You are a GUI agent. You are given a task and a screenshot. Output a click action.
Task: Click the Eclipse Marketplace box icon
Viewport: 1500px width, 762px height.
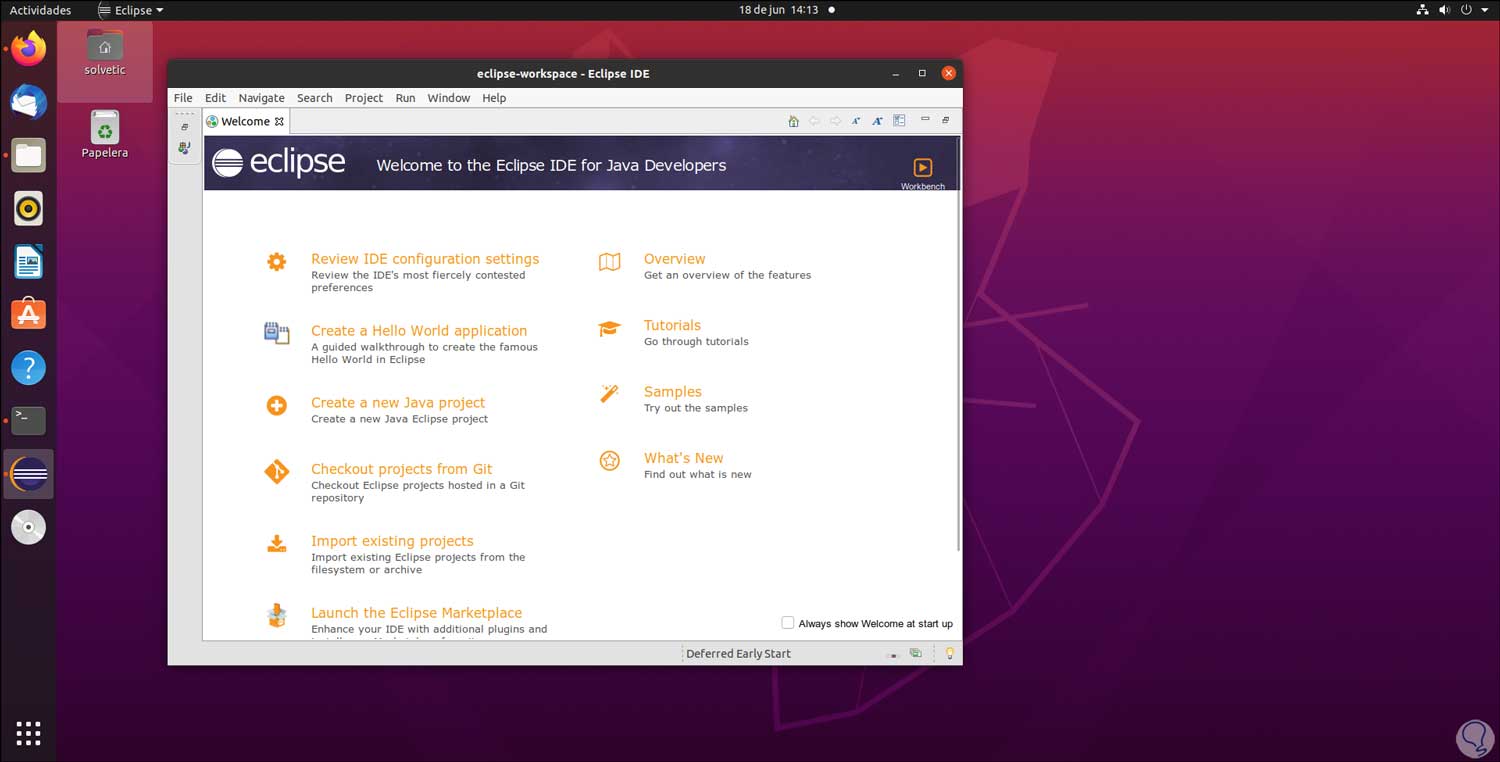pyautogui.click(x=277, y=616)
